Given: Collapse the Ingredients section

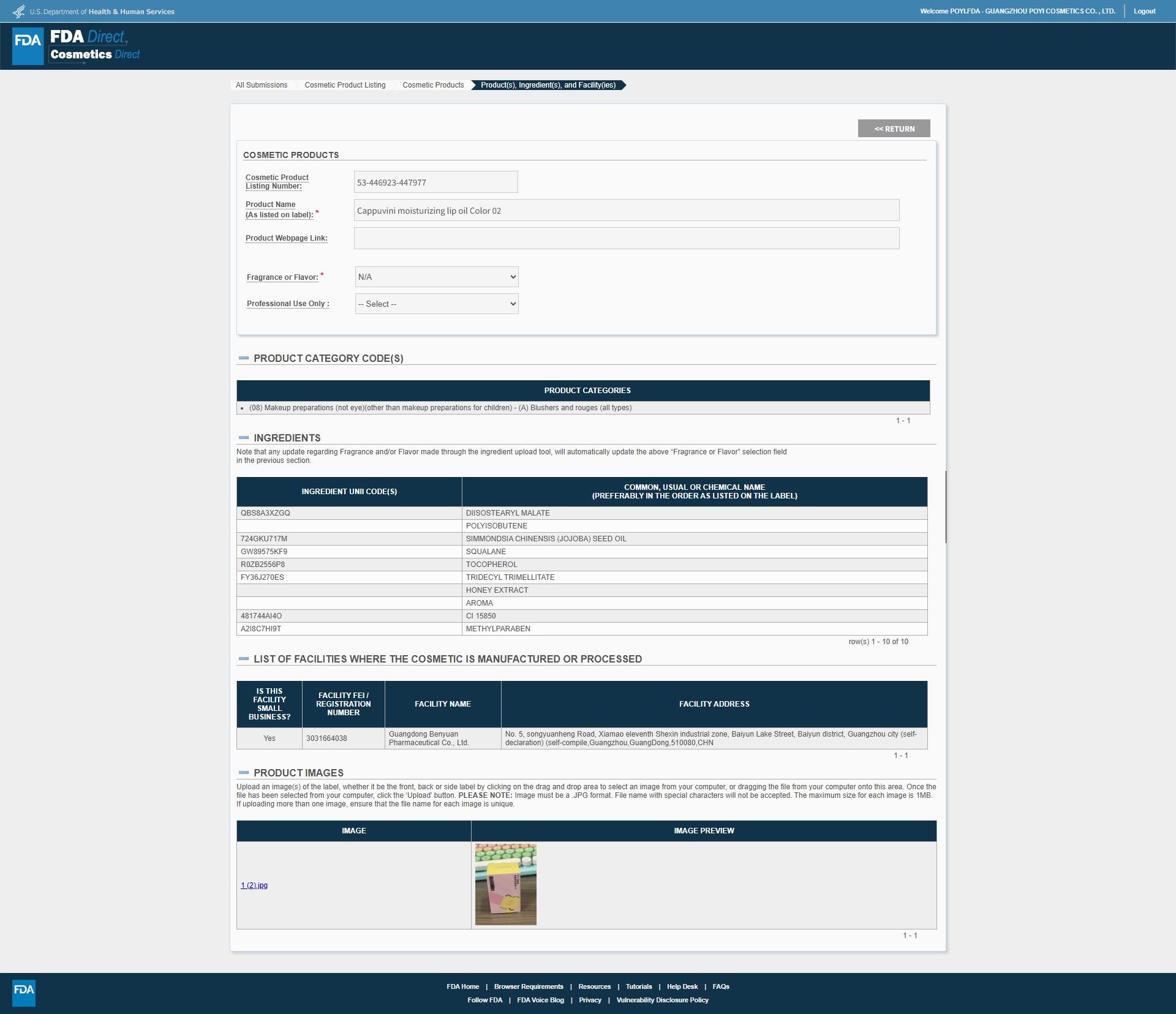Looking at the screenshot, I should click(x=244, y=438).
